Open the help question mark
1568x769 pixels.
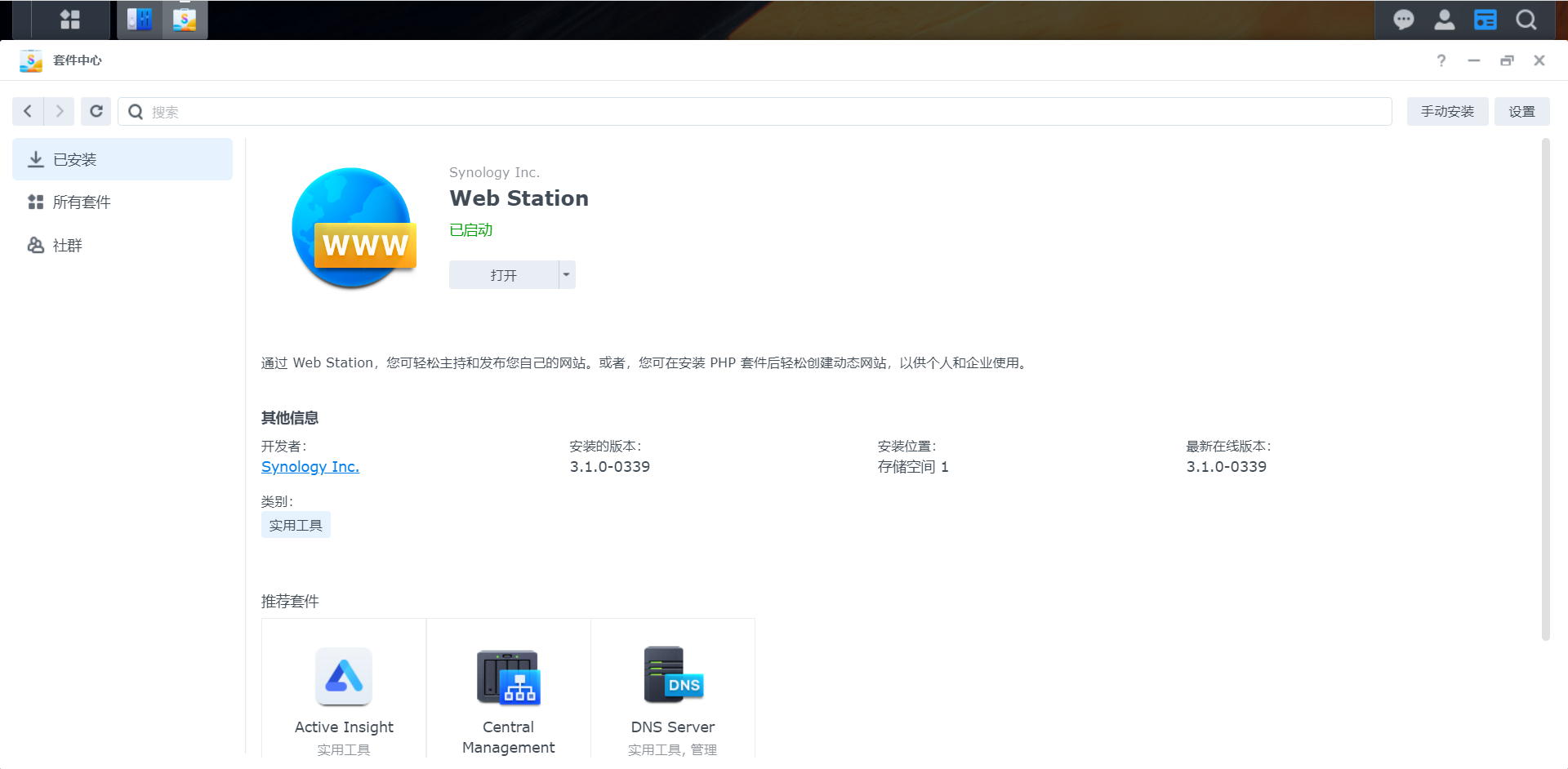pyautogui.click(x=1441, y=60)
